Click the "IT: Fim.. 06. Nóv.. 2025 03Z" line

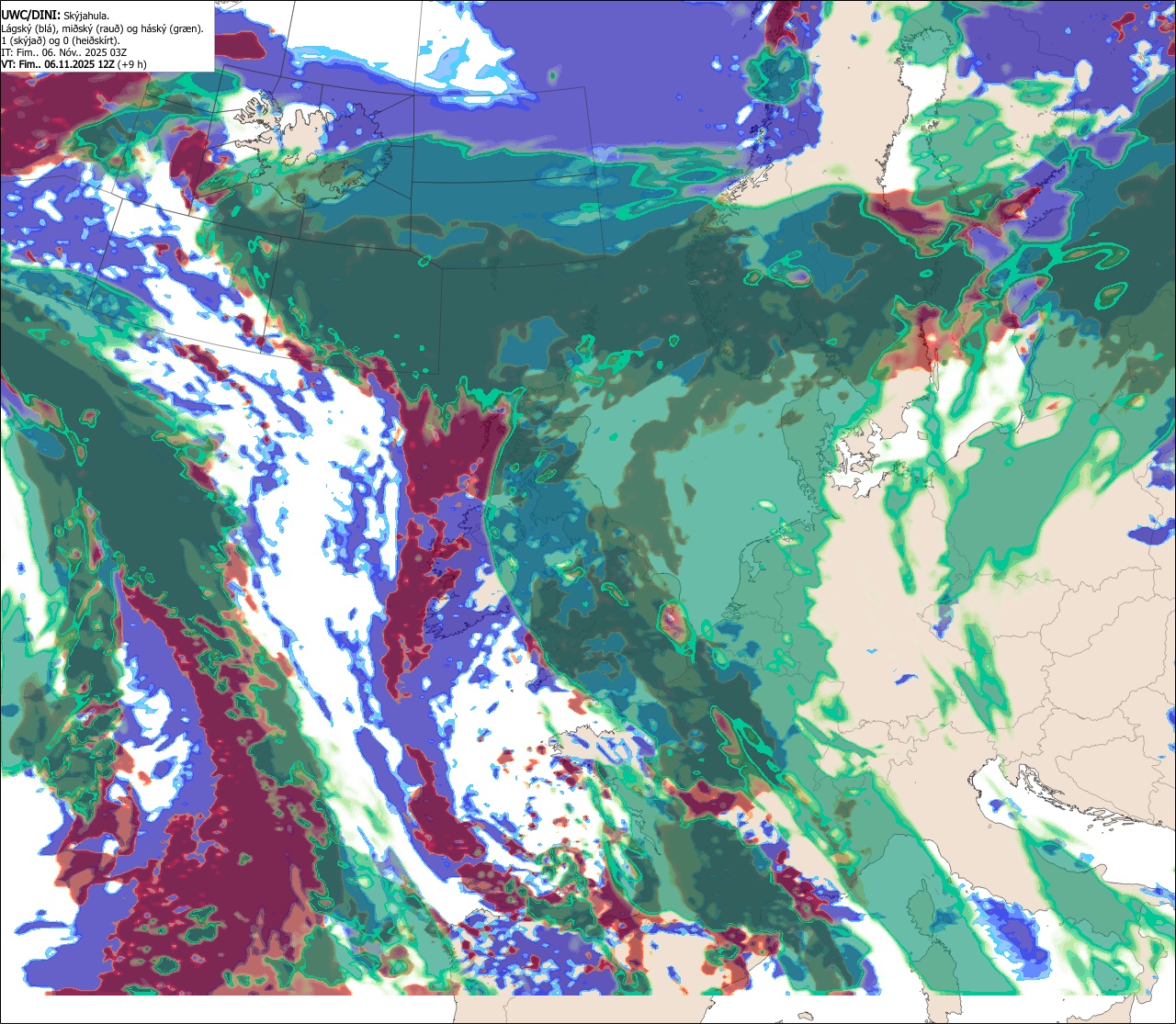(64, 51)
